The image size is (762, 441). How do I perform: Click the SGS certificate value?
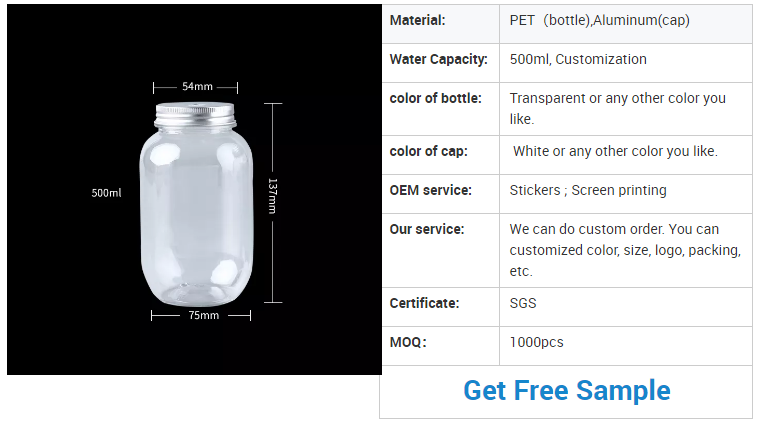pyautogui.click(x=523, y=303)
